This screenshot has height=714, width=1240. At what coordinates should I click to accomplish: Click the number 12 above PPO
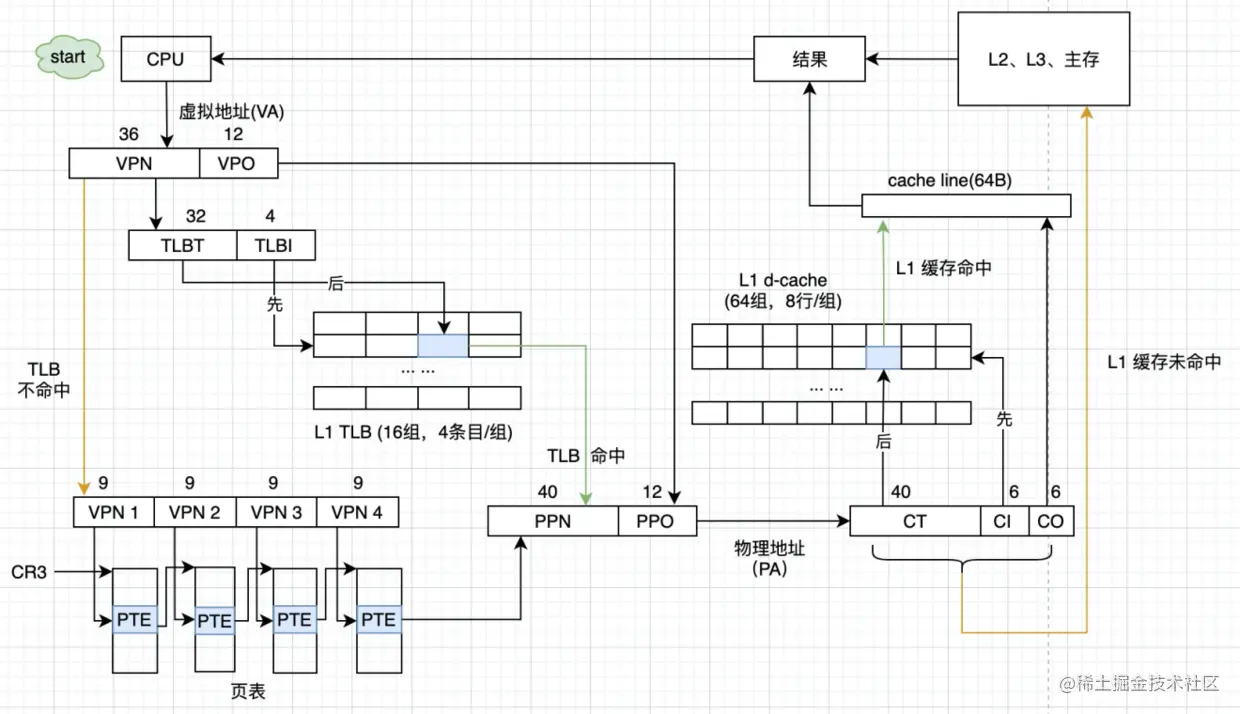[652, 492]
